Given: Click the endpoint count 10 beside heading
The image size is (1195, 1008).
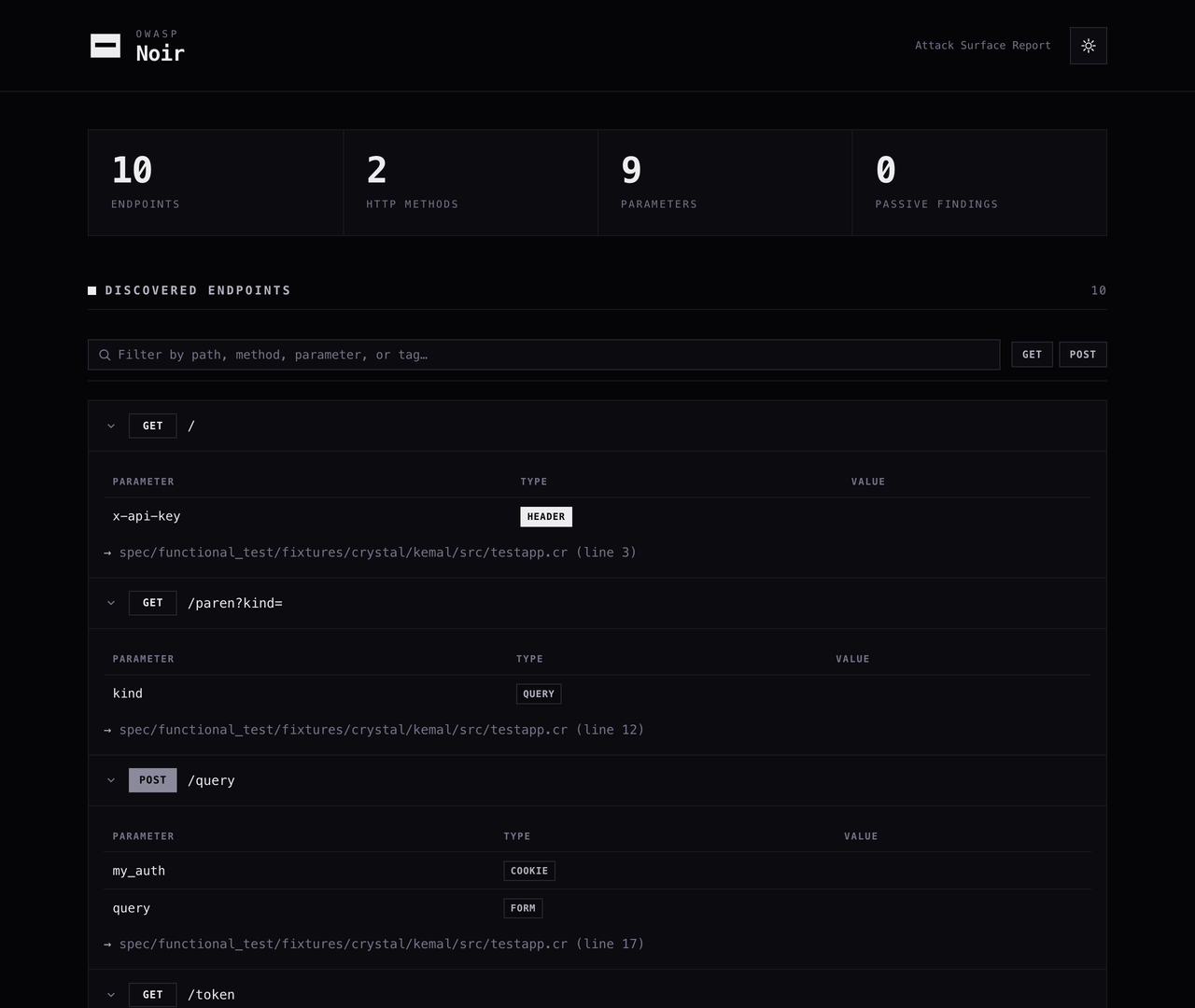Looking at the screenshot, I should tap(1099, 290).
